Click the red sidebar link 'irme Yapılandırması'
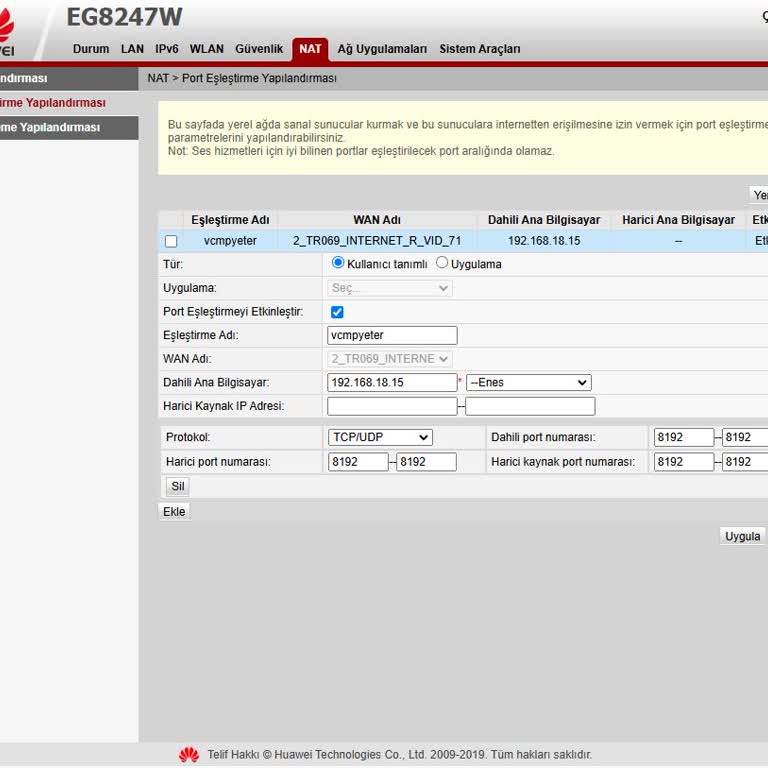 [x=53, y=103]
